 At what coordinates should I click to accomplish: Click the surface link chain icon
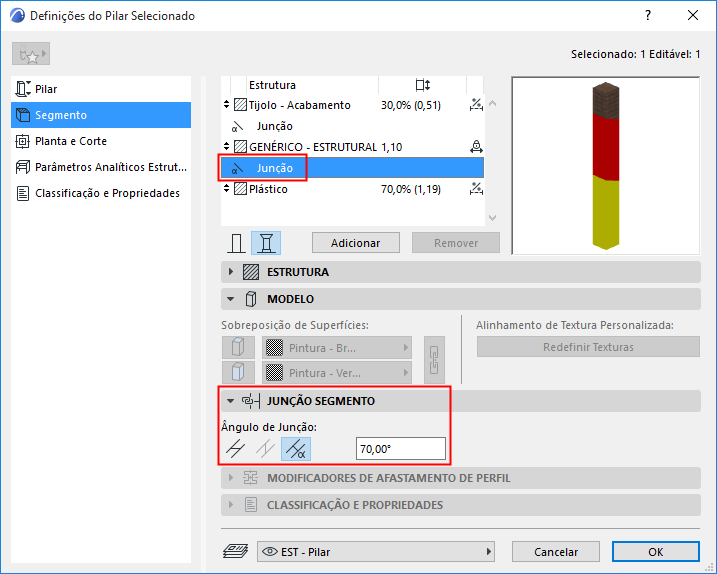click(434, 360)
